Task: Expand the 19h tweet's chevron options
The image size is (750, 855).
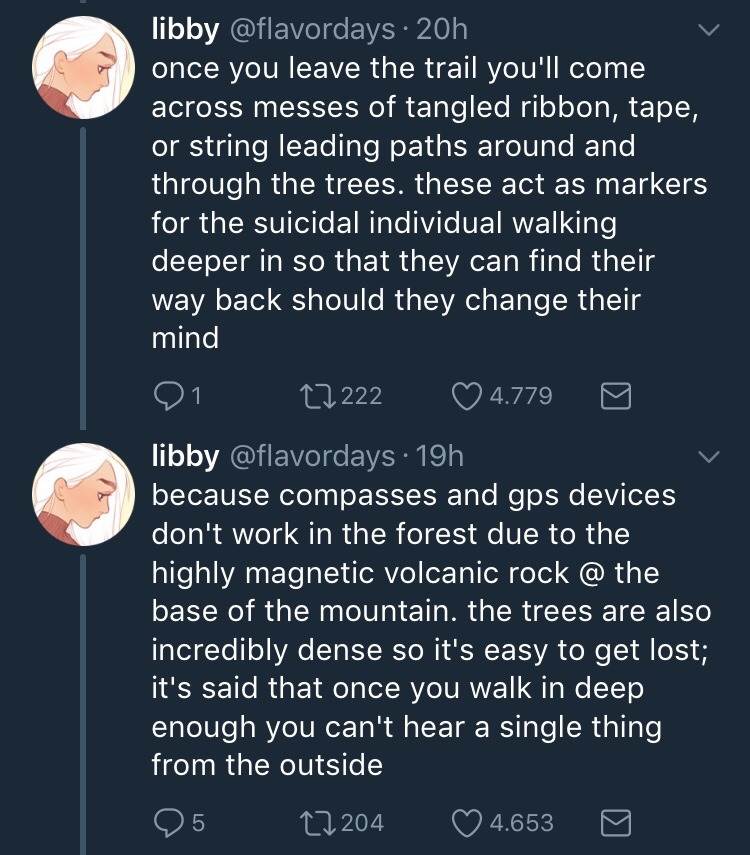Action: [709, 457]
